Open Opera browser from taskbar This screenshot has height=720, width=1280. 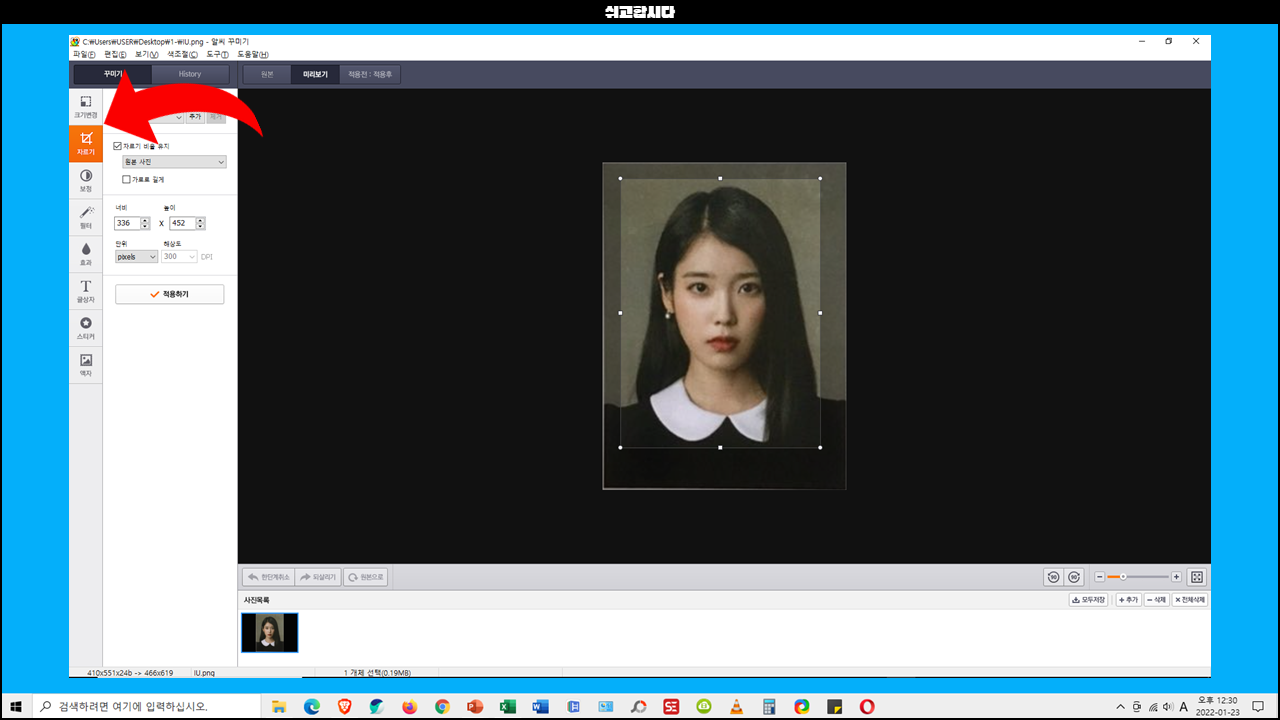(x=867, y=706)
